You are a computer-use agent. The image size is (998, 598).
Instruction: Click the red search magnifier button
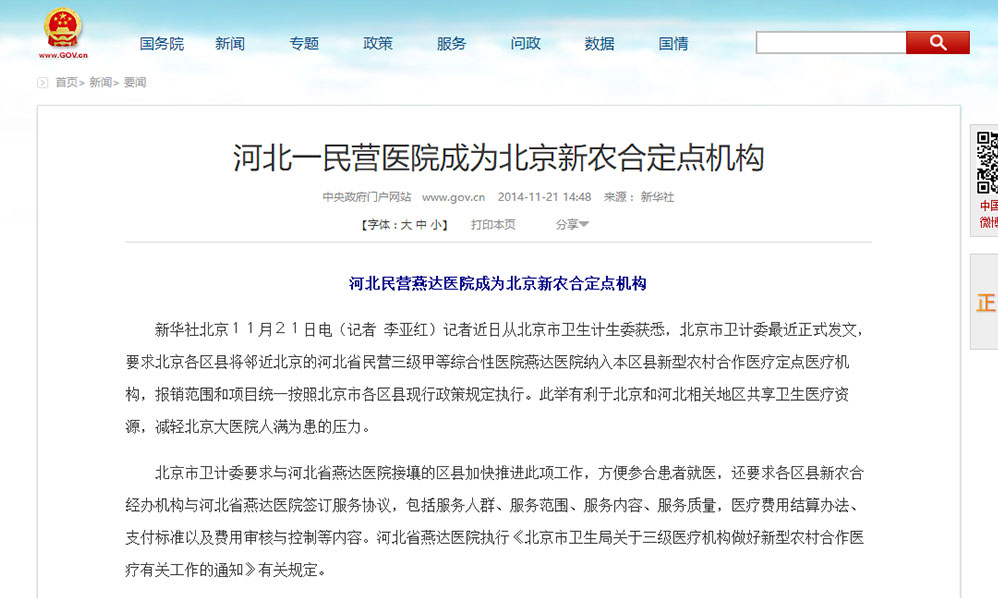coord(938,43)
